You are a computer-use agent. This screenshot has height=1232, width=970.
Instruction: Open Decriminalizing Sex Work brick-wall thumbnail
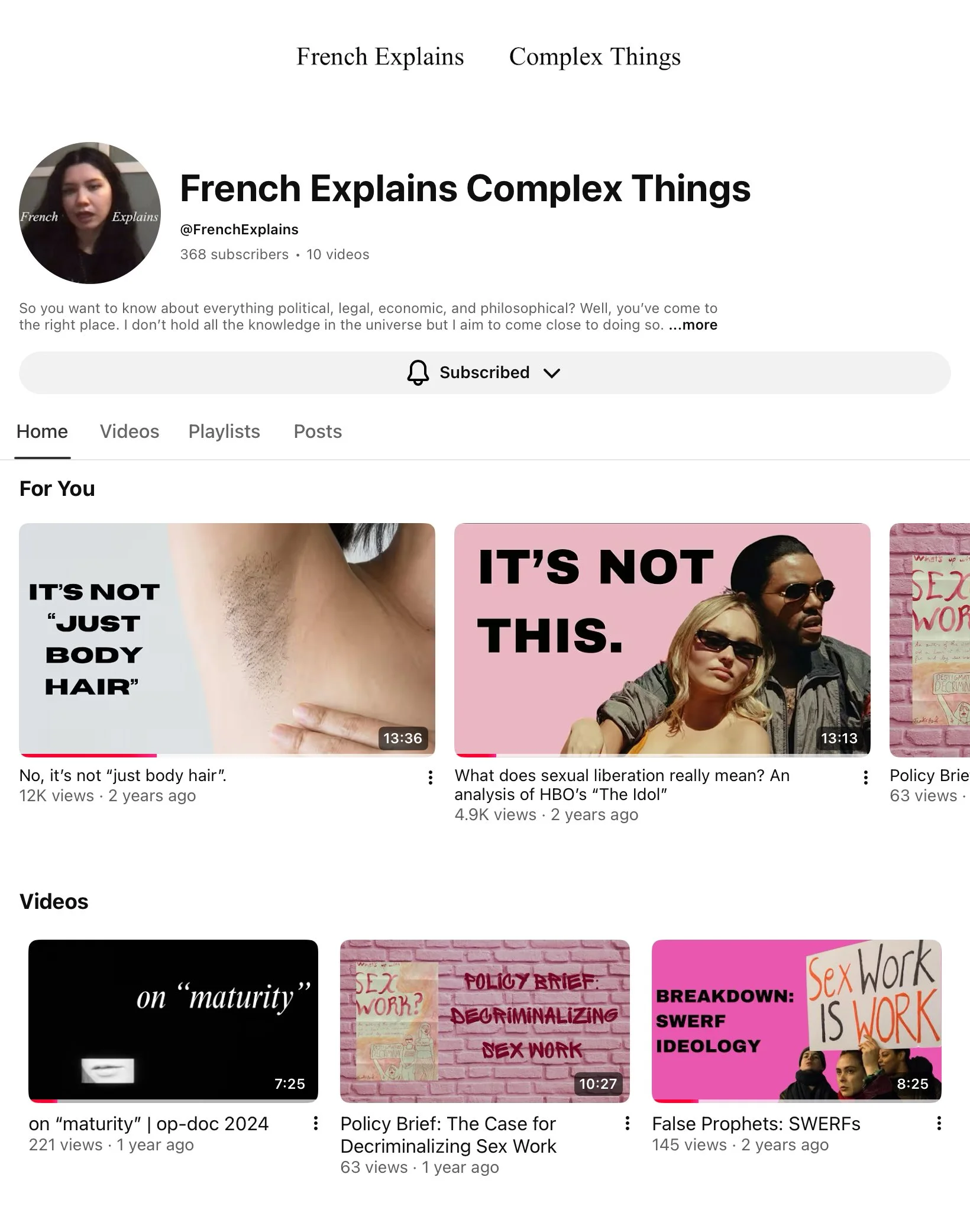coord(485,1021)
